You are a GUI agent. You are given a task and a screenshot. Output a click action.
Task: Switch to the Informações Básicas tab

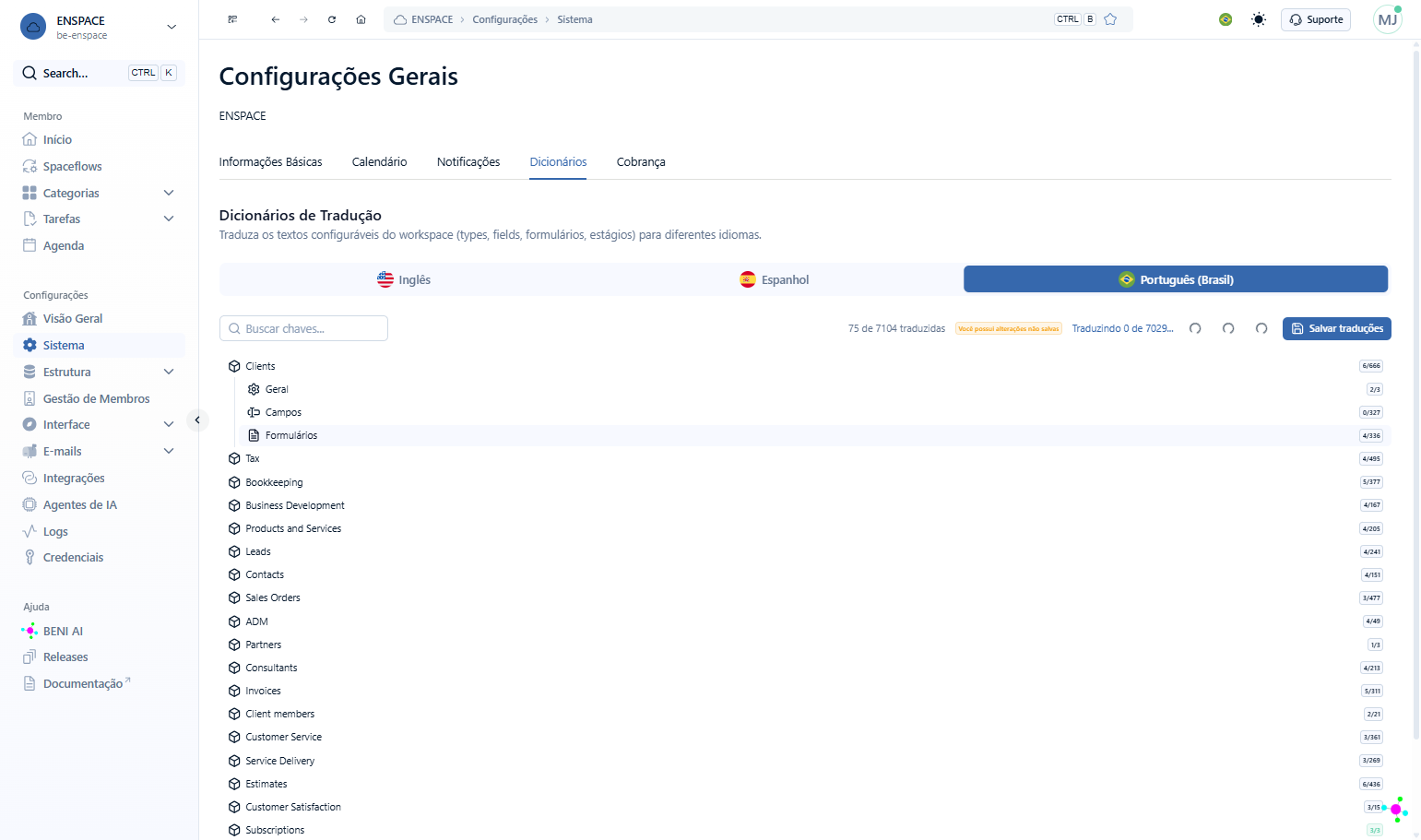(x=270, y=162)
